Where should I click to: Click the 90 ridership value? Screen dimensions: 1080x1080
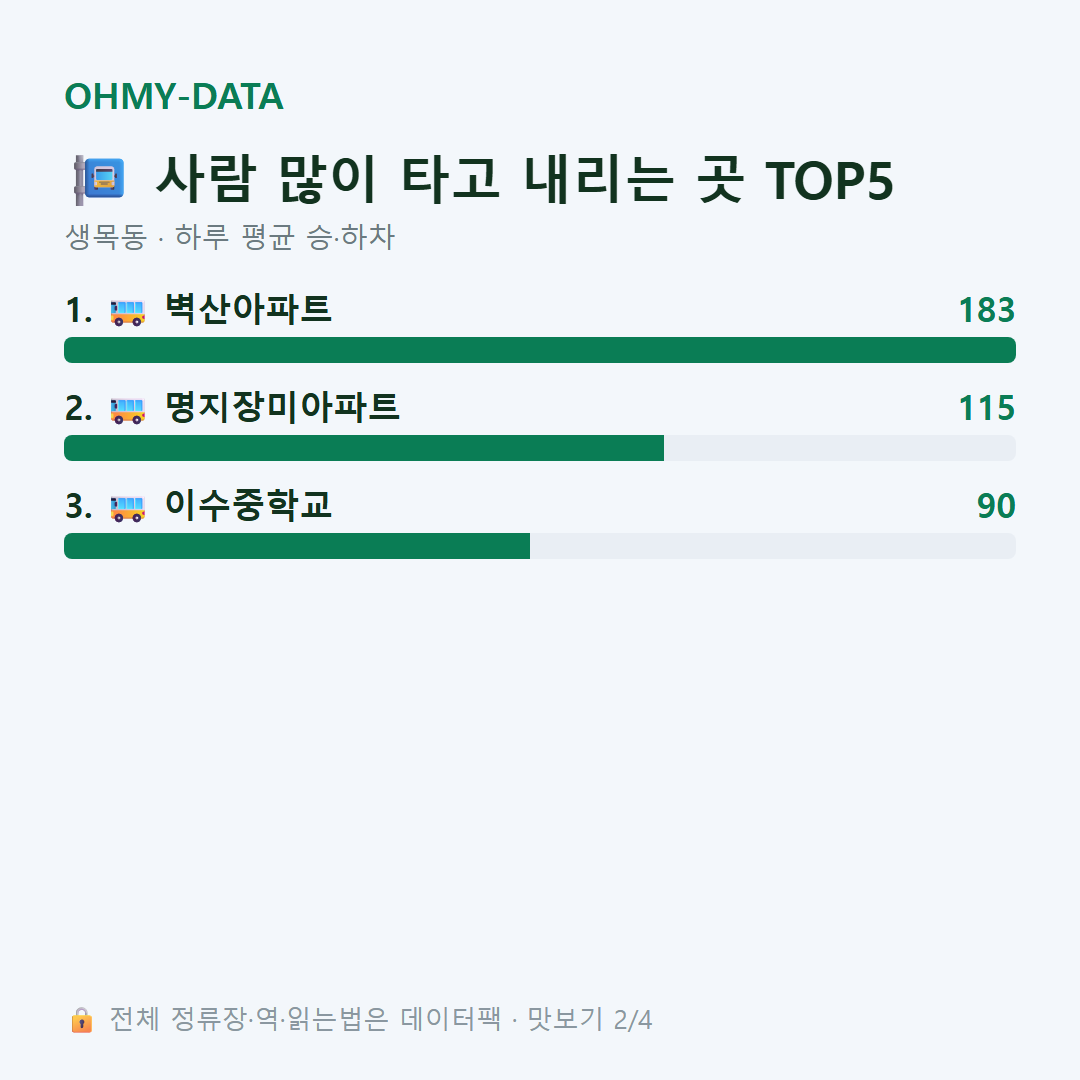coord(996,506)
